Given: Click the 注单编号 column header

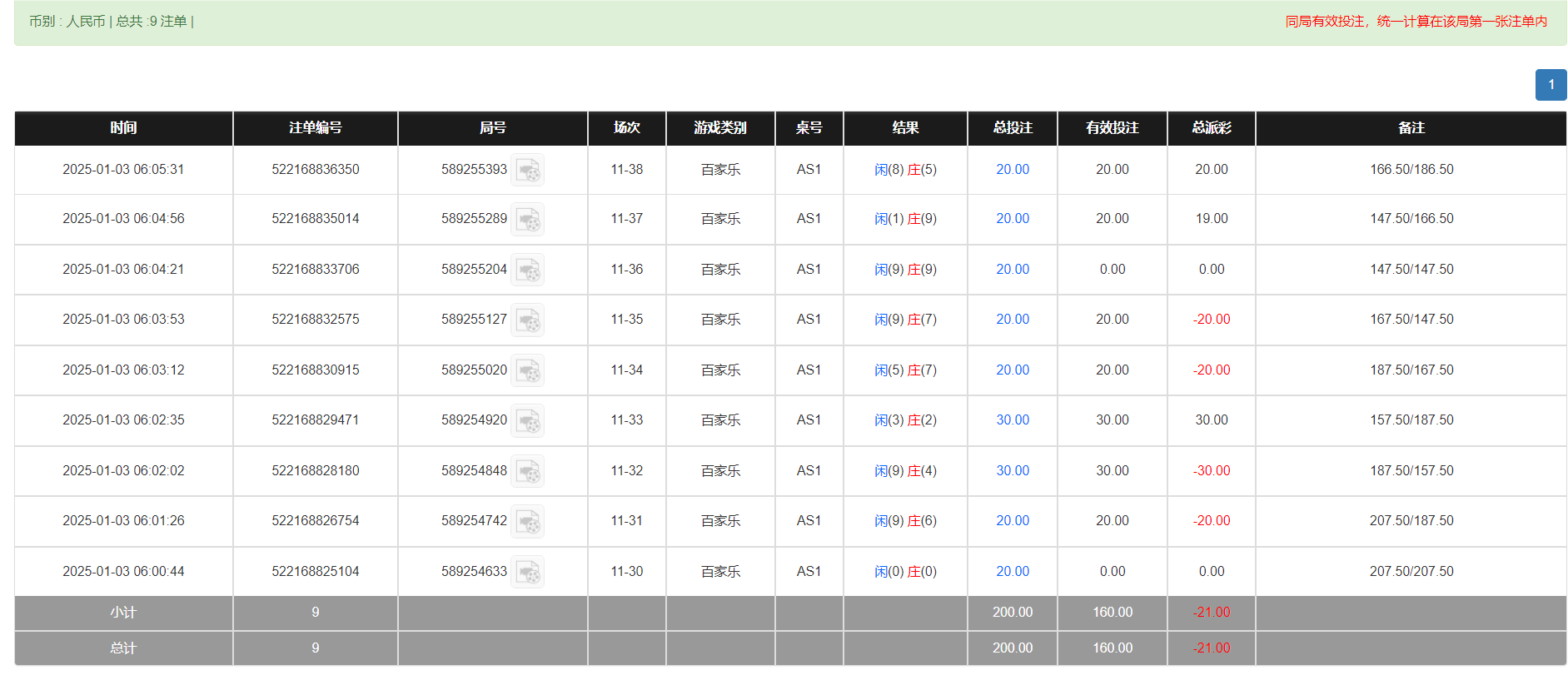Looking at the screenshot, I should click(315, 128).
